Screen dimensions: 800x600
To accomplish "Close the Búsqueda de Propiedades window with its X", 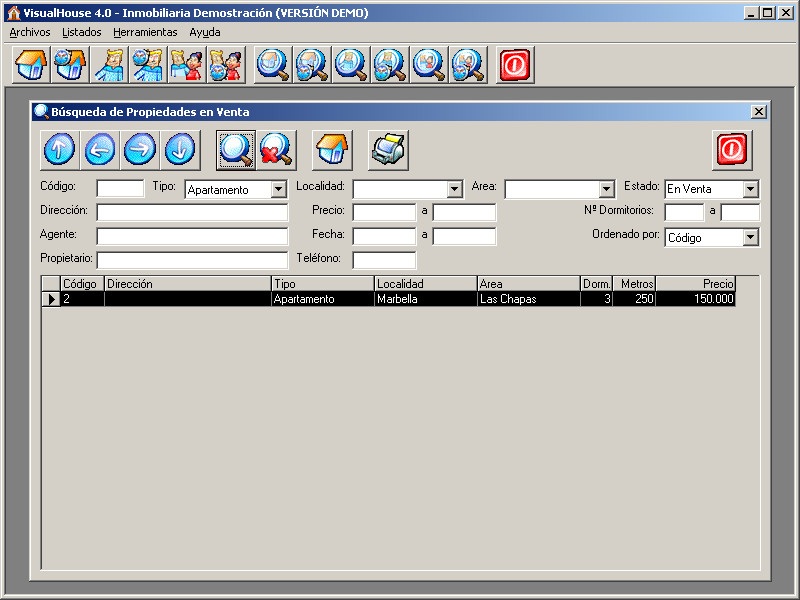I will pos(759,112).
